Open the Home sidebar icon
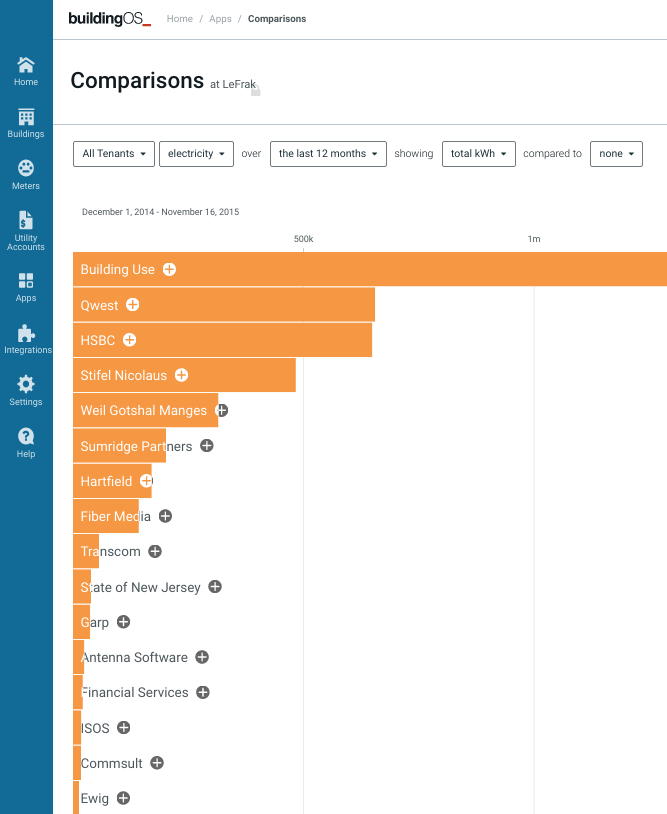 click(26, 71)
